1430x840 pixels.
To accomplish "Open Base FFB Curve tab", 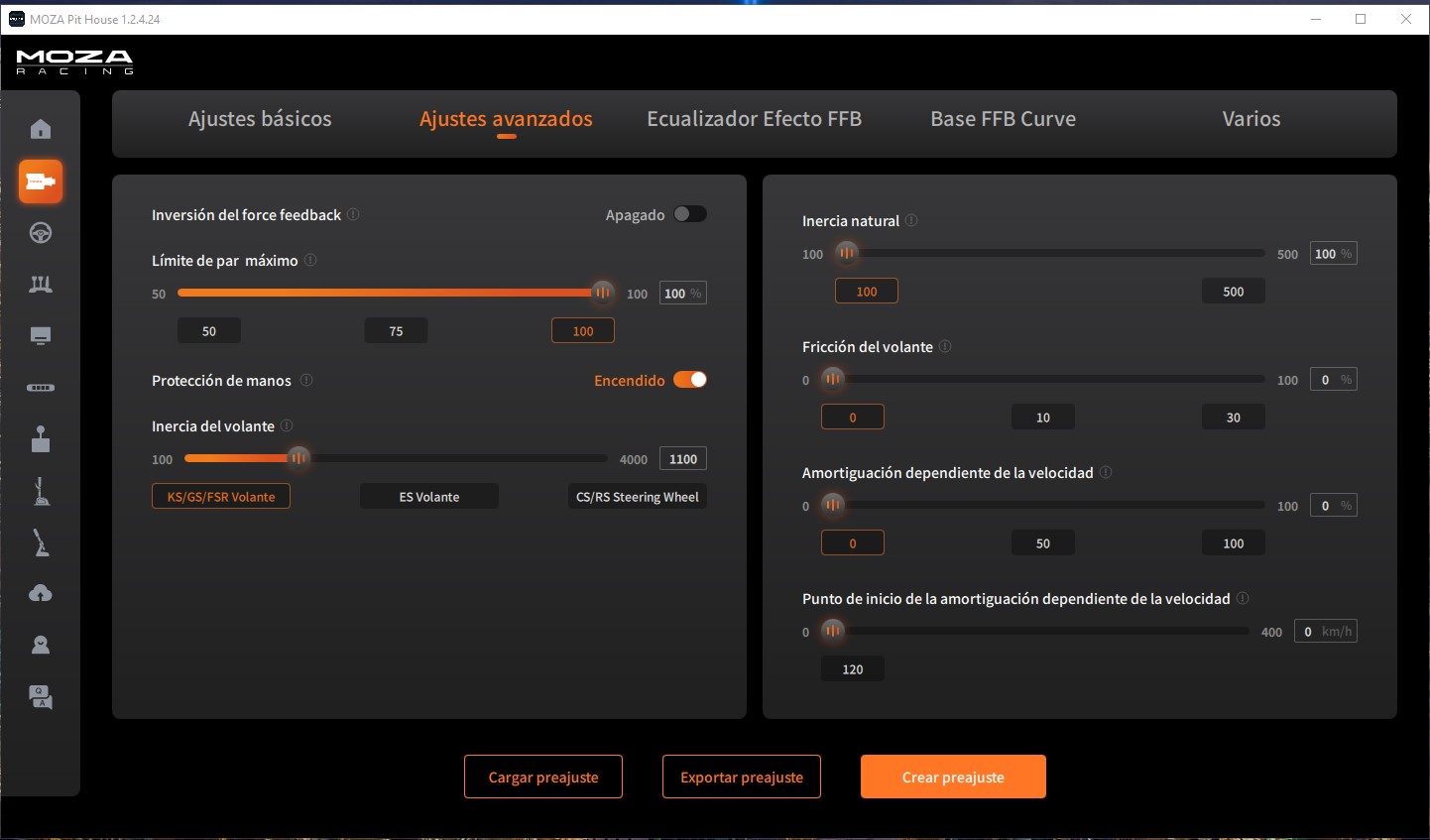I will (1003, 119).
